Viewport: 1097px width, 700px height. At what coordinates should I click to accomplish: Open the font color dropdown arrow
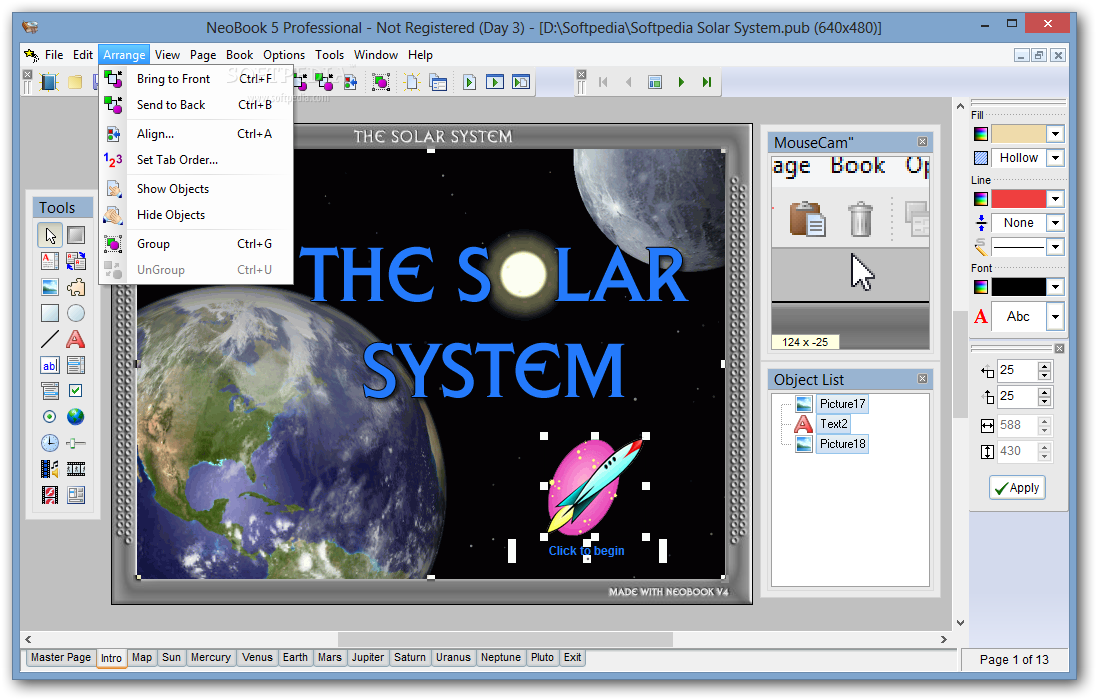pyautogui.click(x=1055, y=287)
